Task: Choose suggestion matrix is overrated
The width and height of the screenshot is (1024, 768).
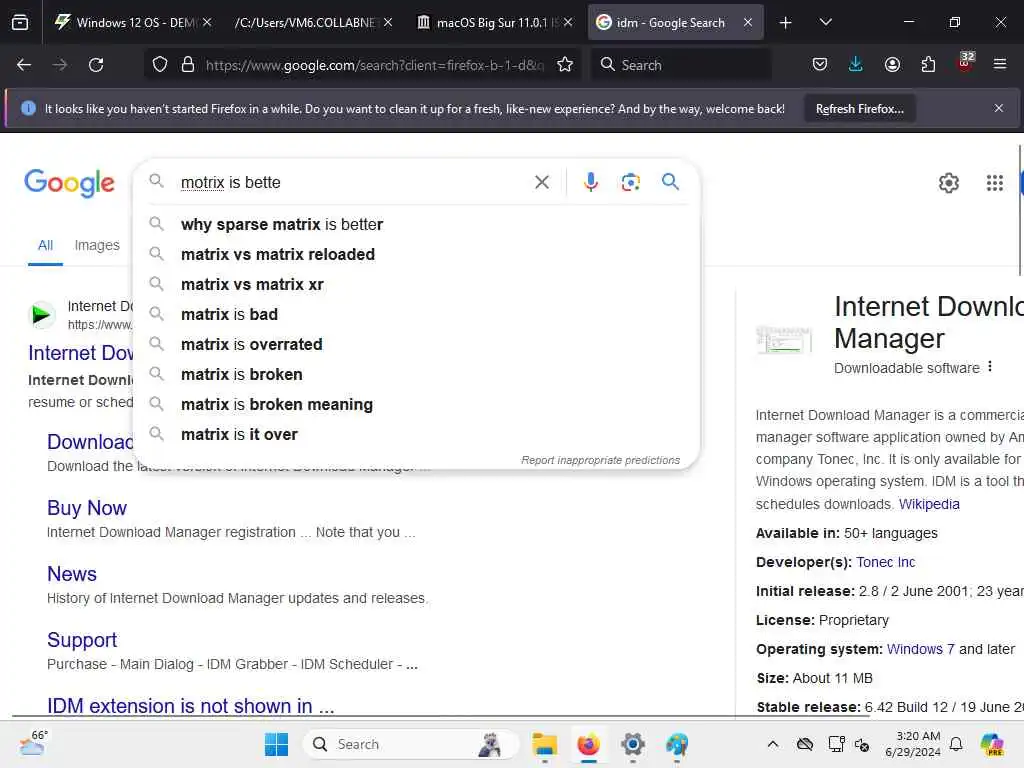Action: [416, 344]
